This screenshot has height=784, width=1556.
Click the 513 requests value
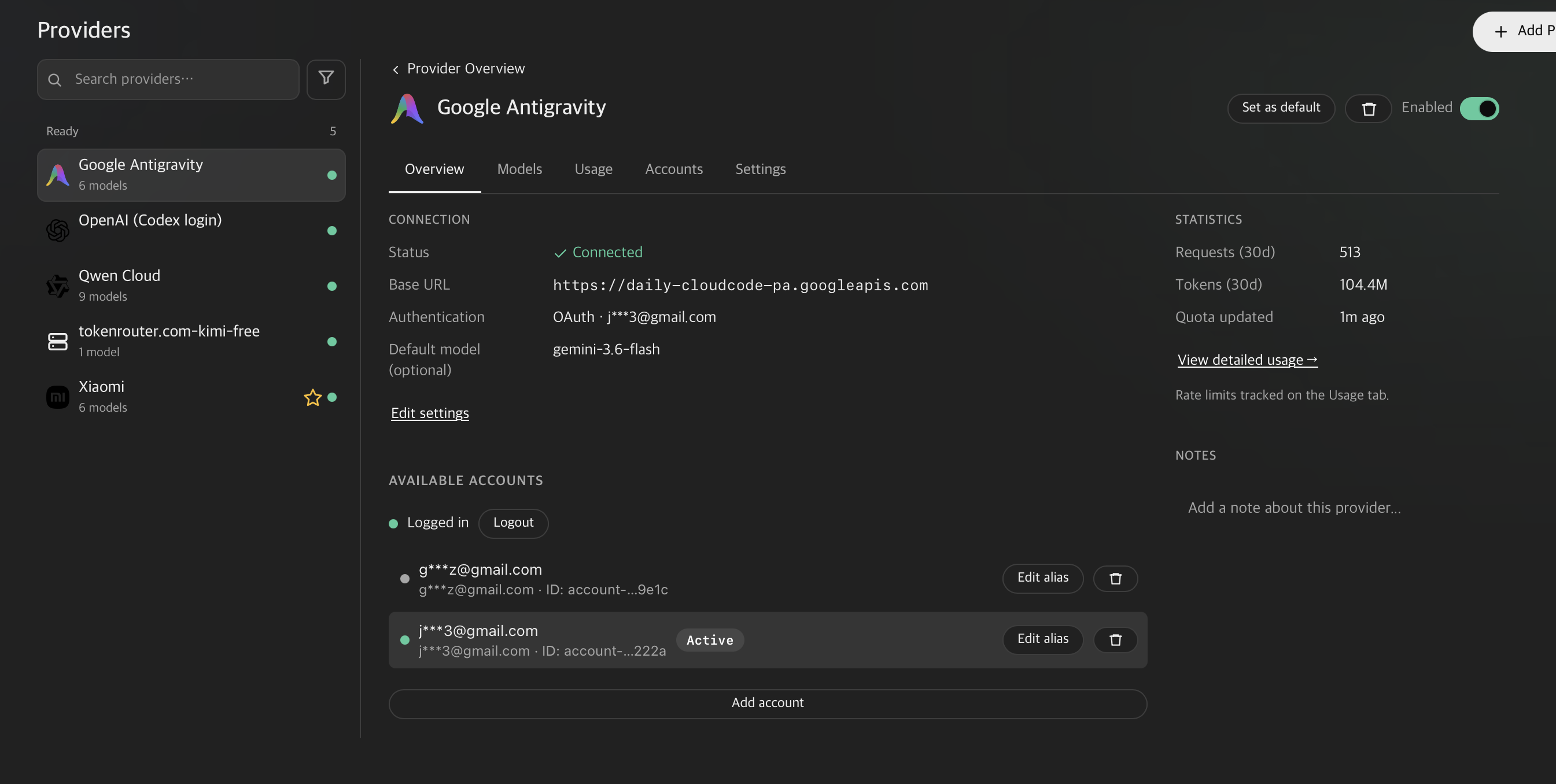point(1350,252)
